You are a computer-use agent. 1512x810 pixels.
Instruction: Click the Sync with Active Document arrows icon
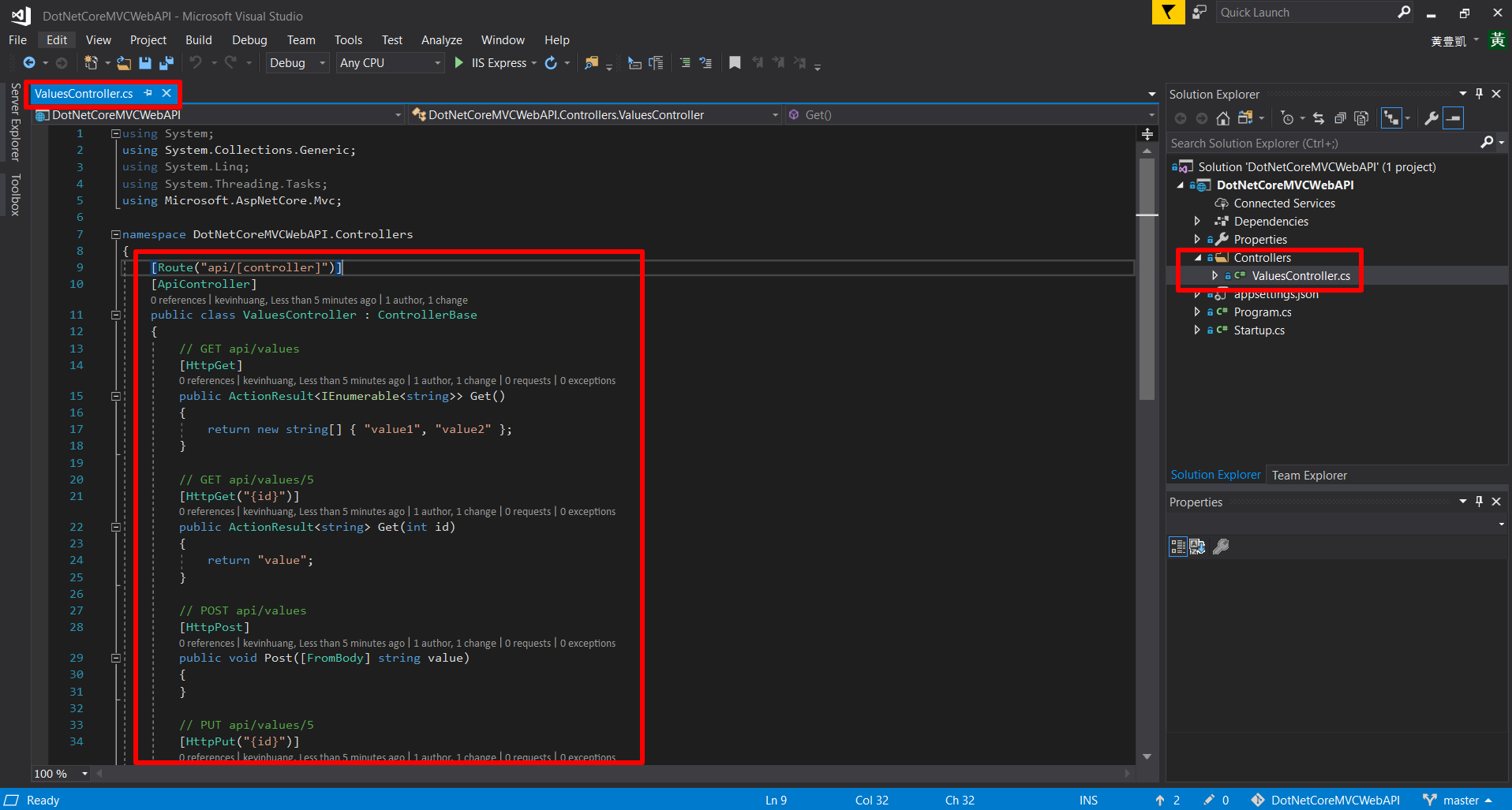1318,118
